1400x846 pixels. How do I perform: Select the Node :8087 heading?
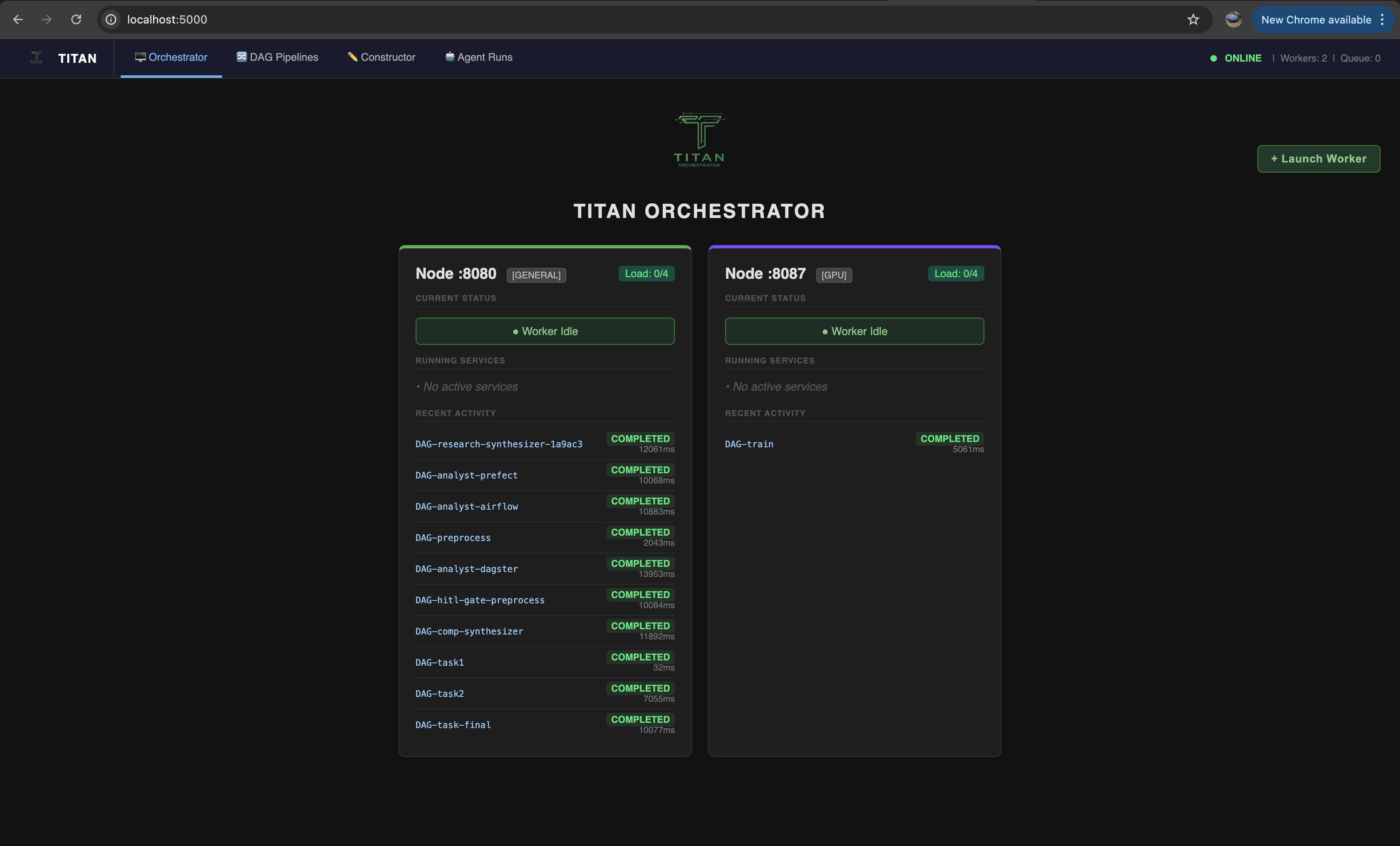pyautogui.click(x=765, y=274)
